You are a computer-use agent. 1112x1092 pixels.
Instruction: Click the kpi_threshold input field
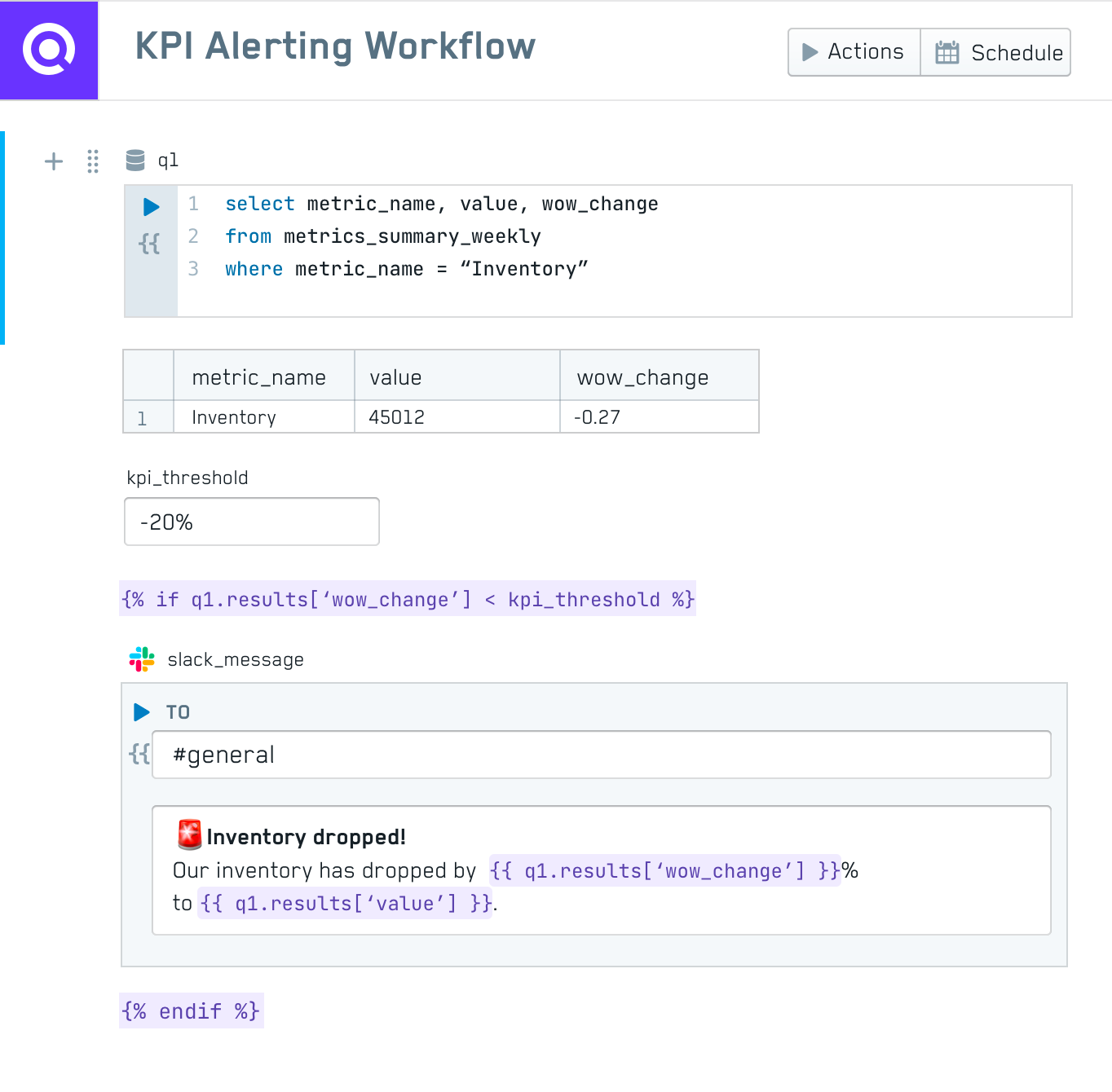[x=252, y=522]
